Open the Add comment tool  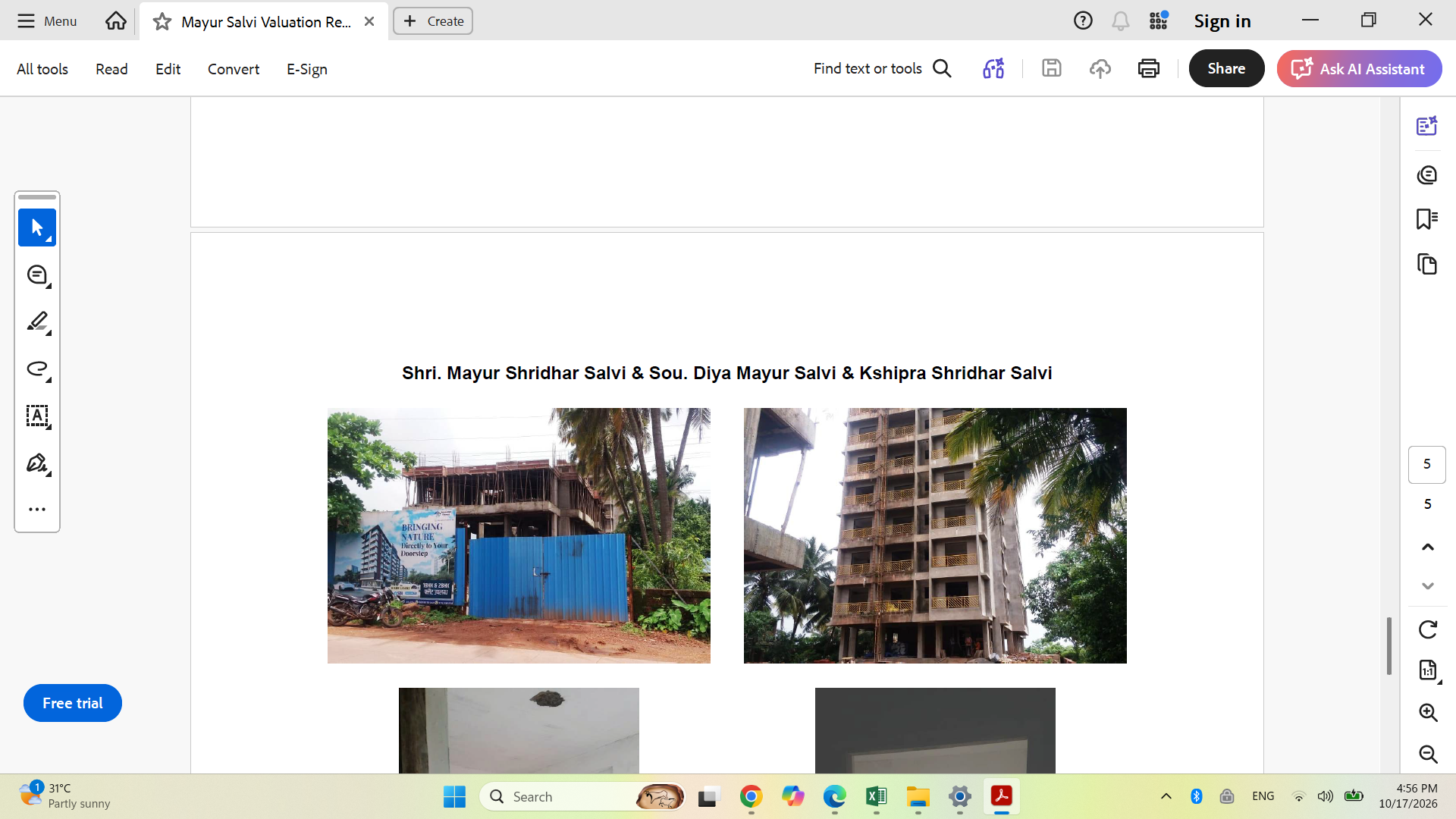point(37,275)
